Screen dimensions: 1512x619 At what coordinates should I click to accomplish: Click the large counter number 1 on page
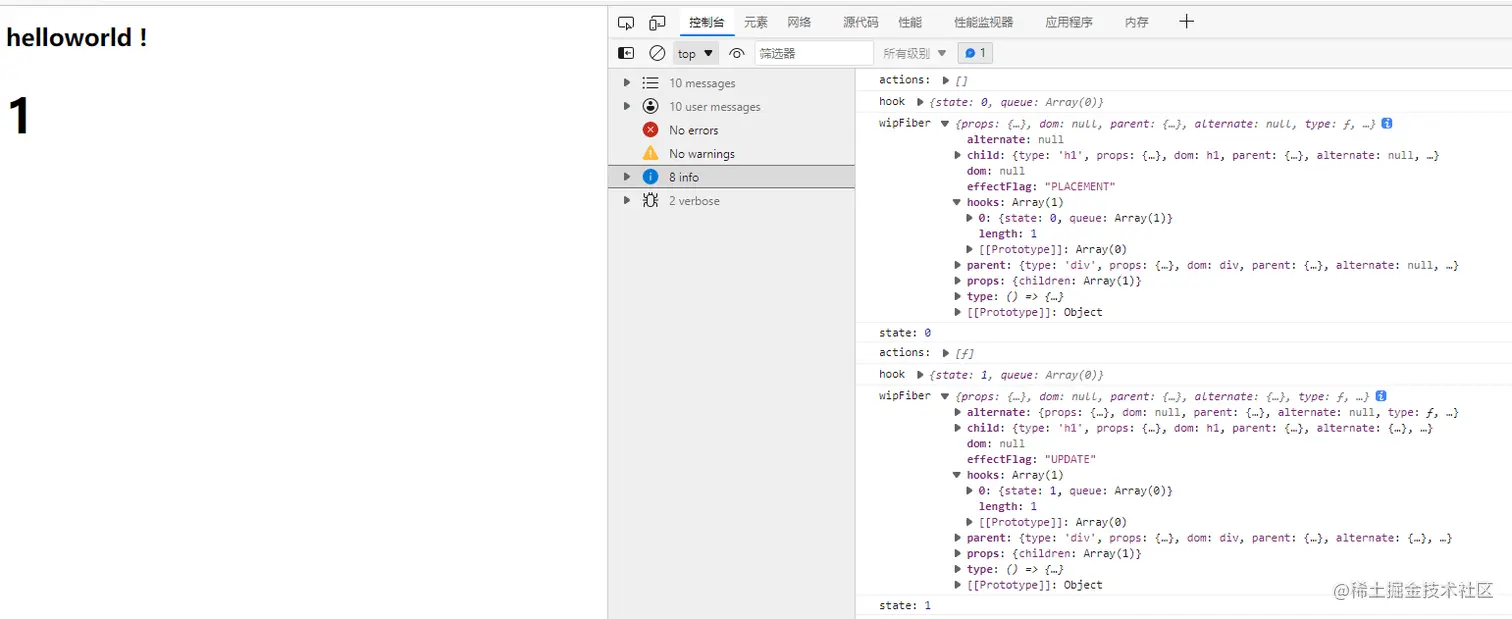click(19, 116)
